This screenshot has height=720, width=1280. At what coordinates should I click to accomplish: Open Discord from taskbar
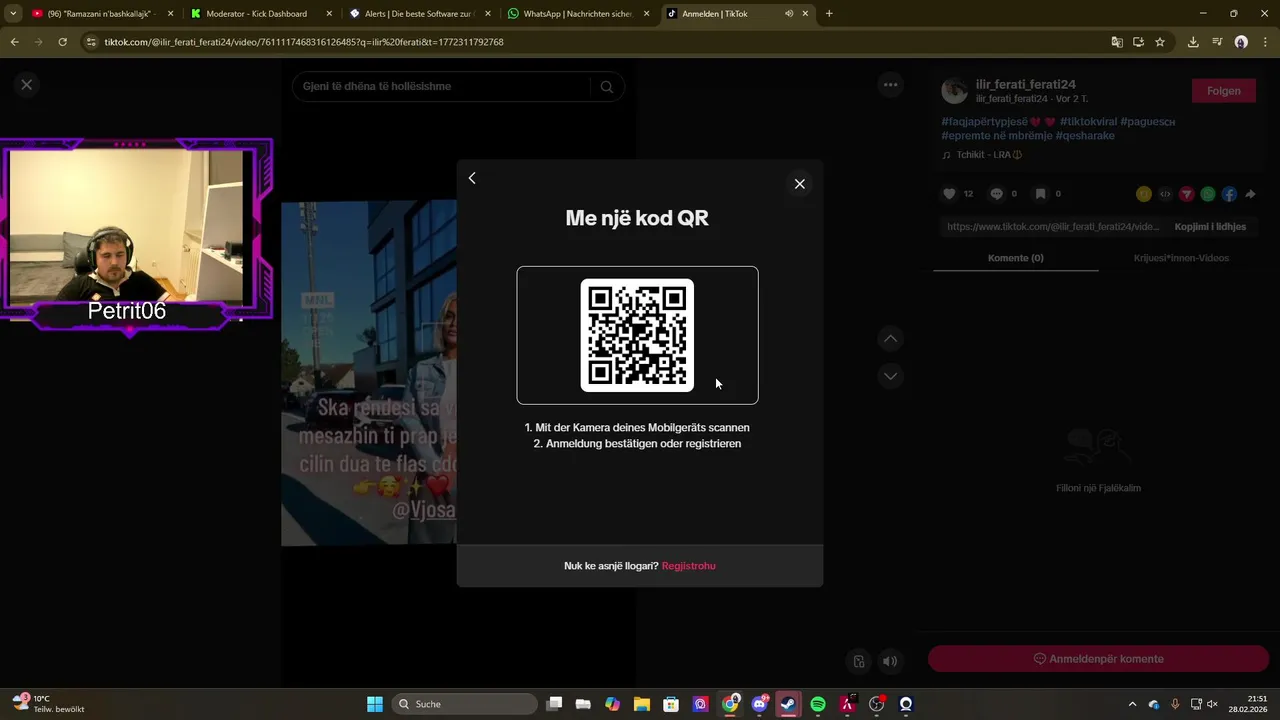[x=759, y=704]
